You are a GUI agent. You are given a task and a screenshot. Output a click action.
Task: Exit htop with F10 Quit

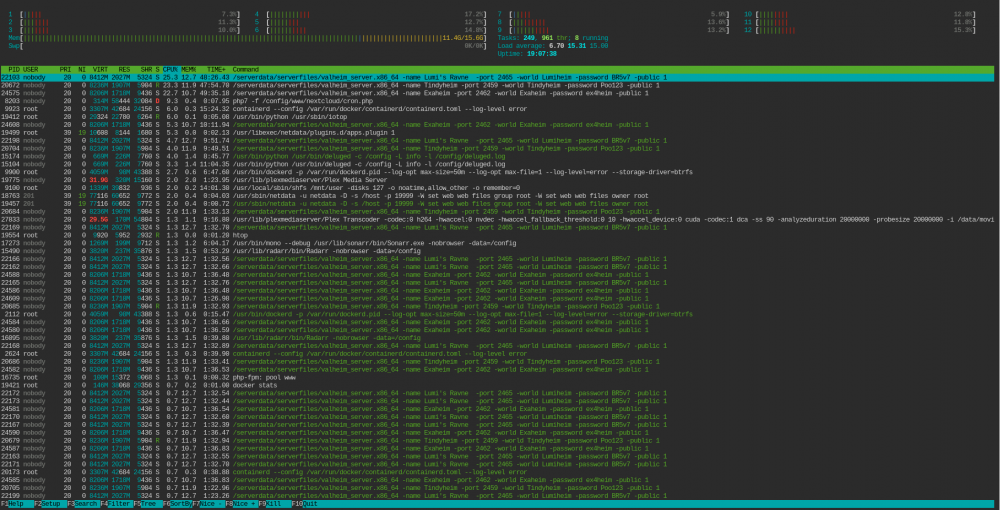click(x=305, y=504)
